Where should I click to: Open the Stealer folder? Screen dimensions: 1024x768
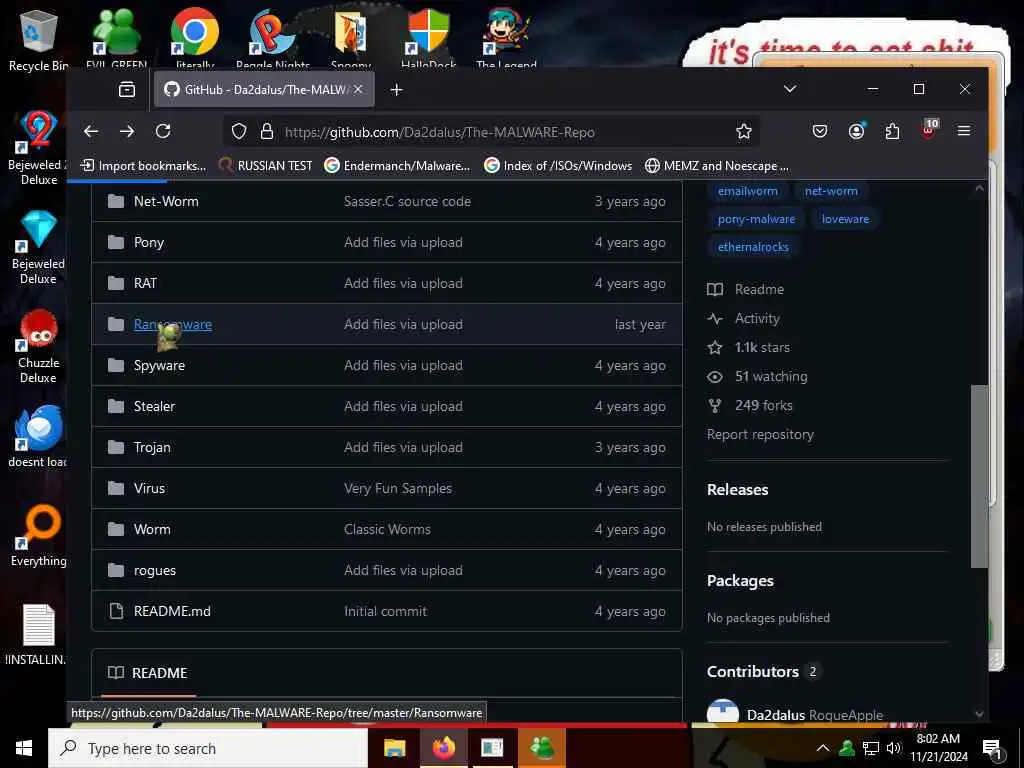point(154,406)
